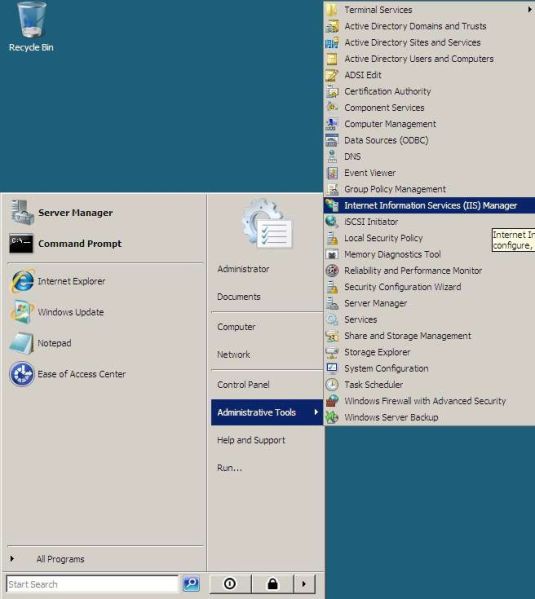The width and height of the screenshot is (535, 599).
Task: Click the Administrator account picture
Action: coord(268,223)
